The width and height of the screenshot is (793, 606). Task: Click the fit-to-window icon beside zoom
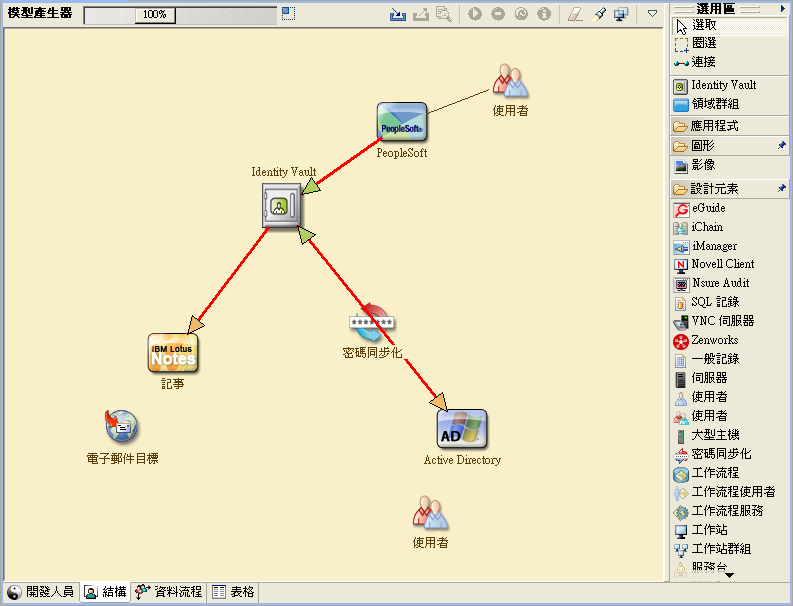coord(288,13)
